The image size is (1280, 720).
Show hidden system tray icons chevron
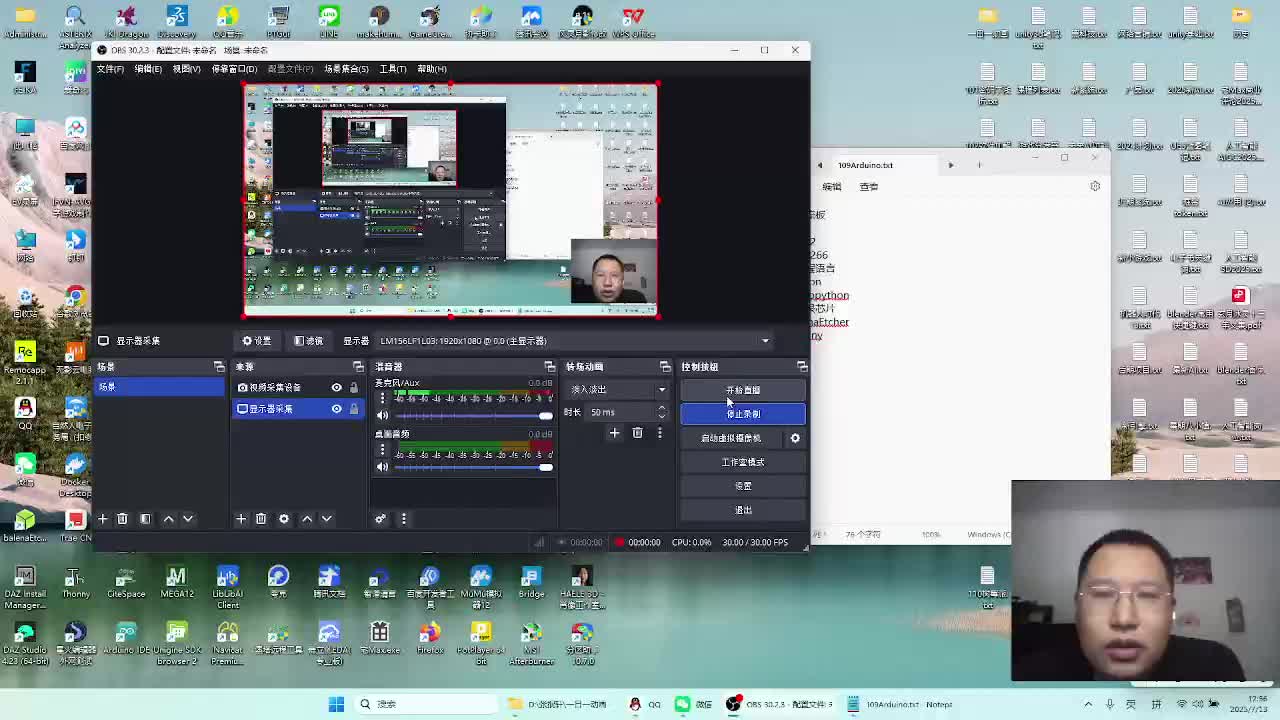1088,704
